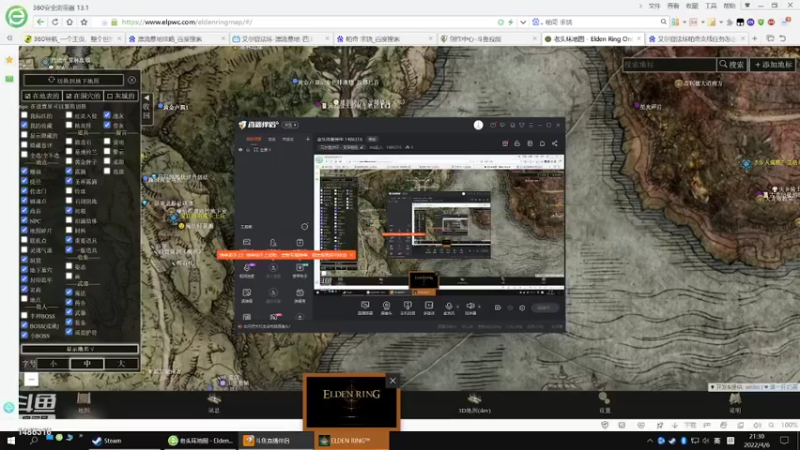Open the mode dropdown beside the streaming app logo

pos(291,125)
